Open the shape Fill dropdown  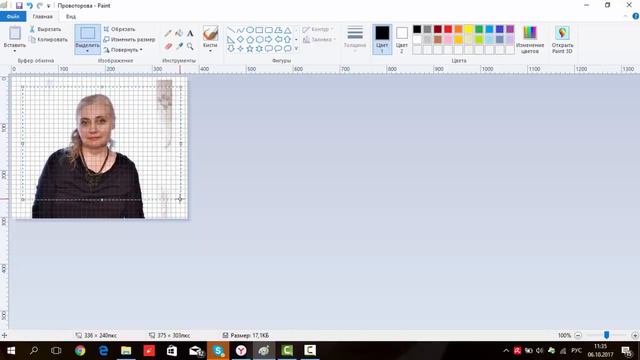pos(319,40)
